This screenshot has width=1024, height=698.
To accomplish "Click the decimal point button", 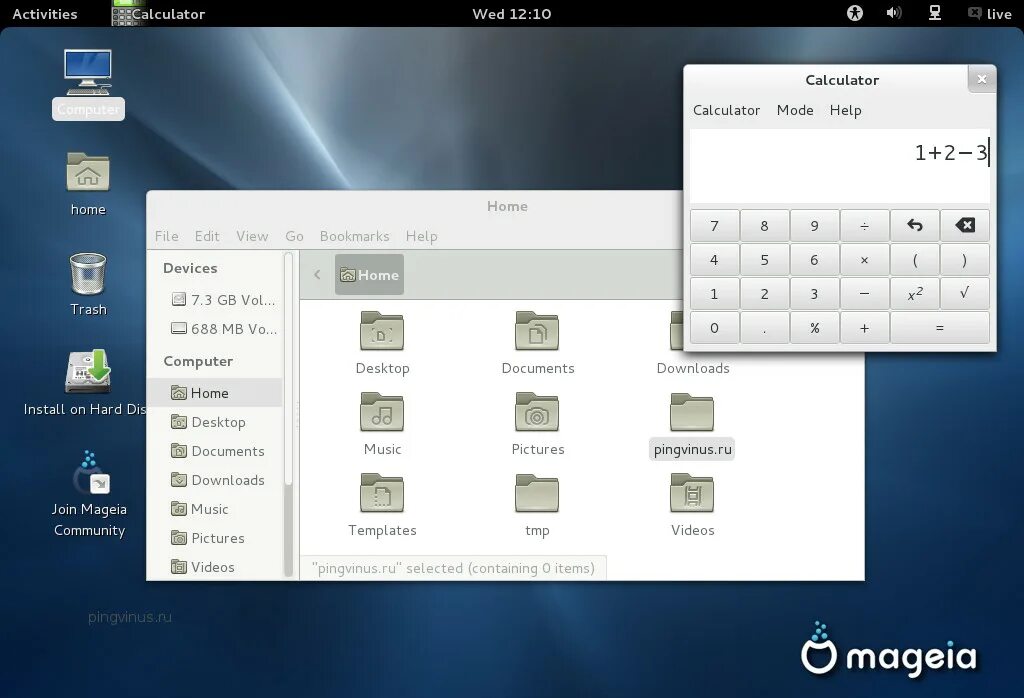I will tap(764, 327).
